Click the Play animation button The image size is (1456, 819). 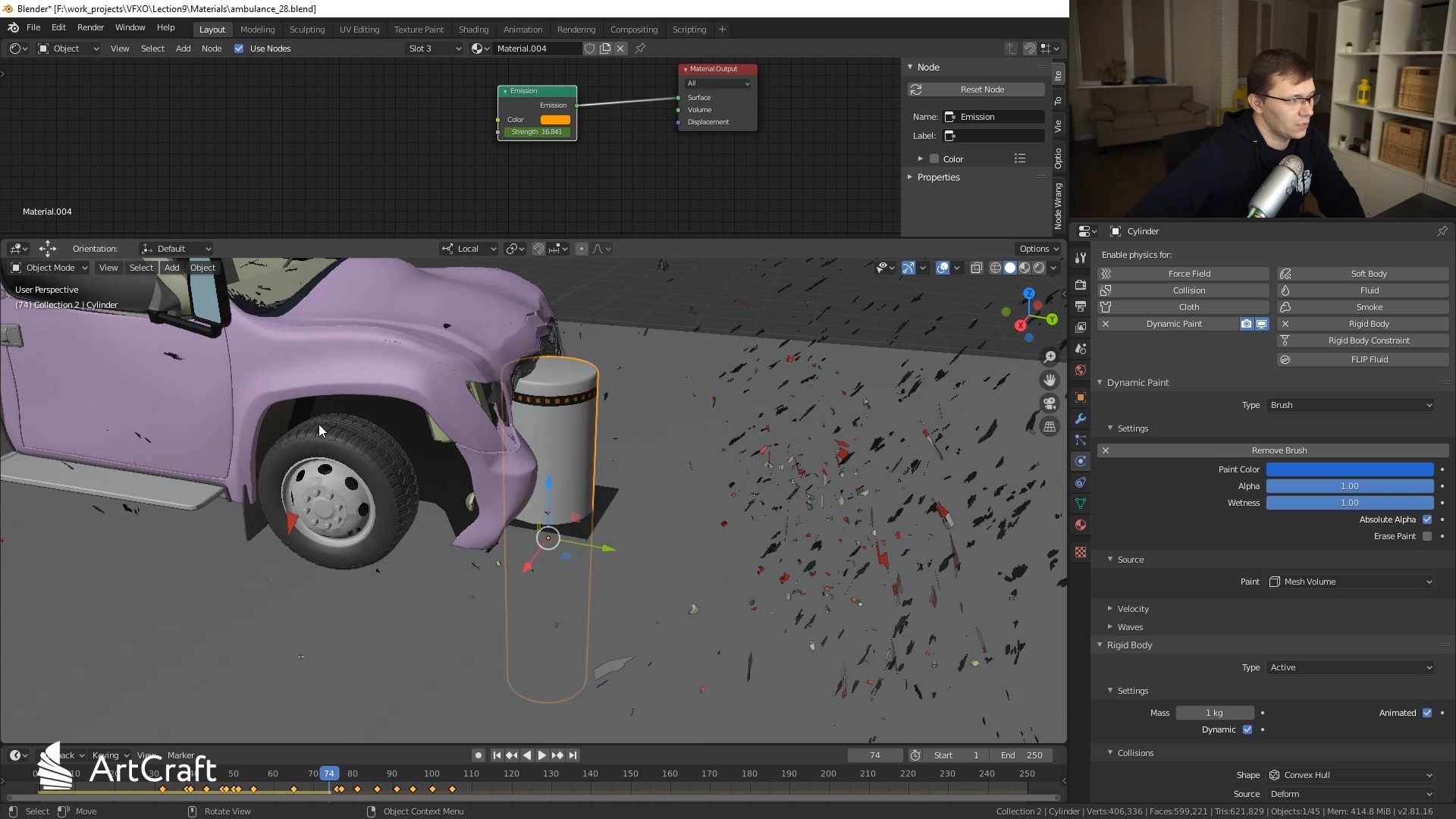[541, 755]
